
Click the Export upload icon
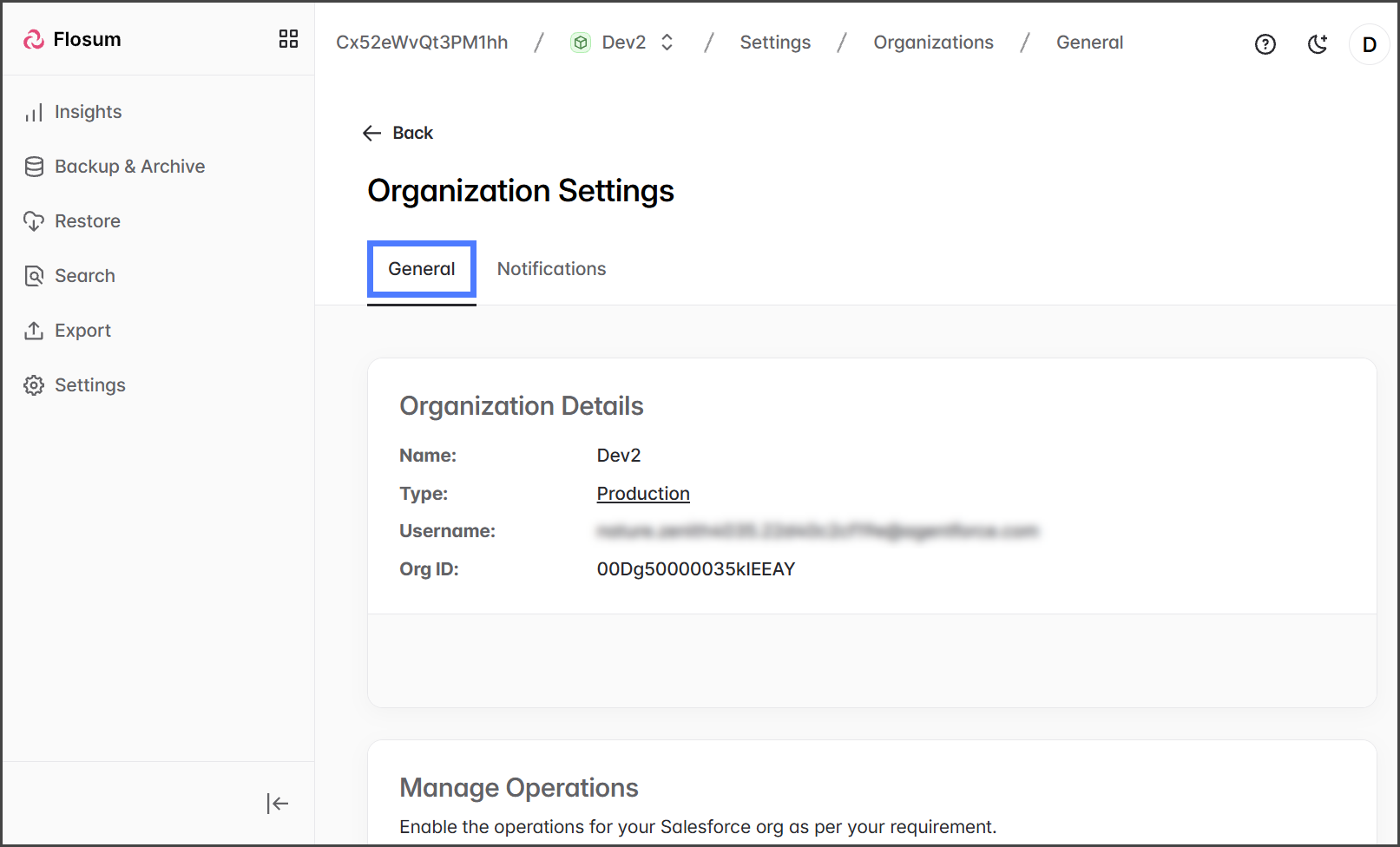click(34, 331)
